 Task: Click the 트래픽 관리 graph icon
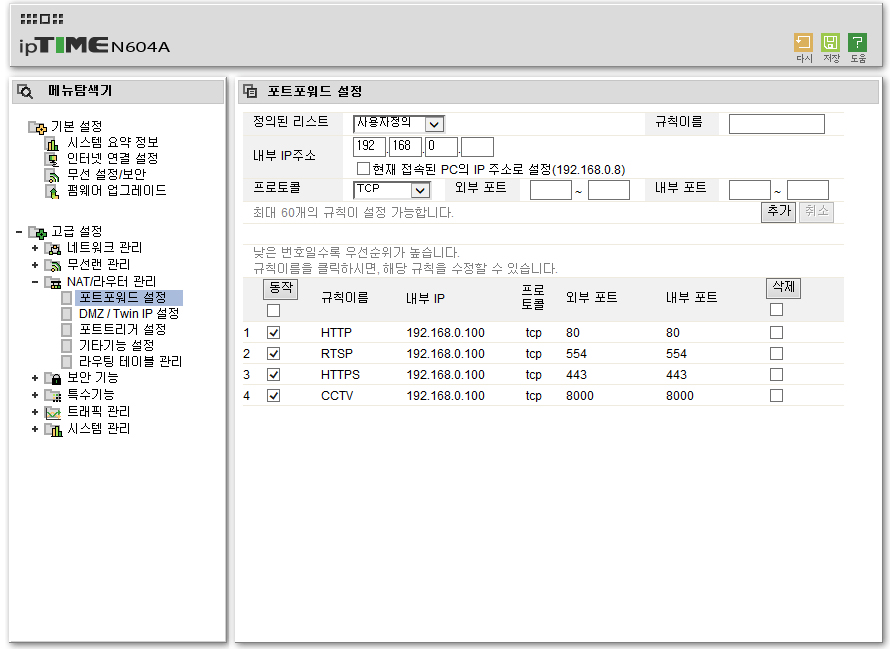click(x=53, y=412)
